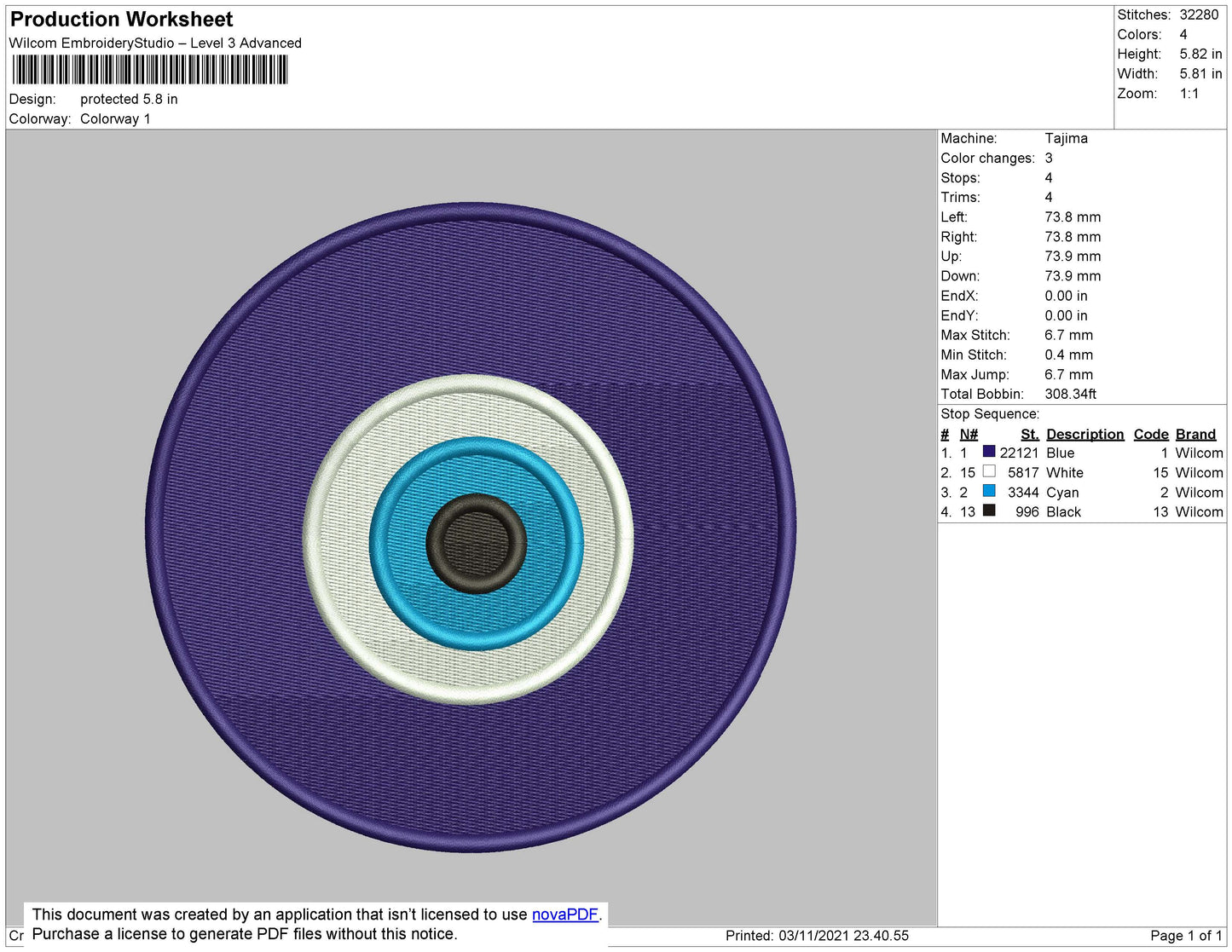The image size is (1232, 952).
Task: Click the Machine value Tajima
Action: click(x=1066, y=138)
